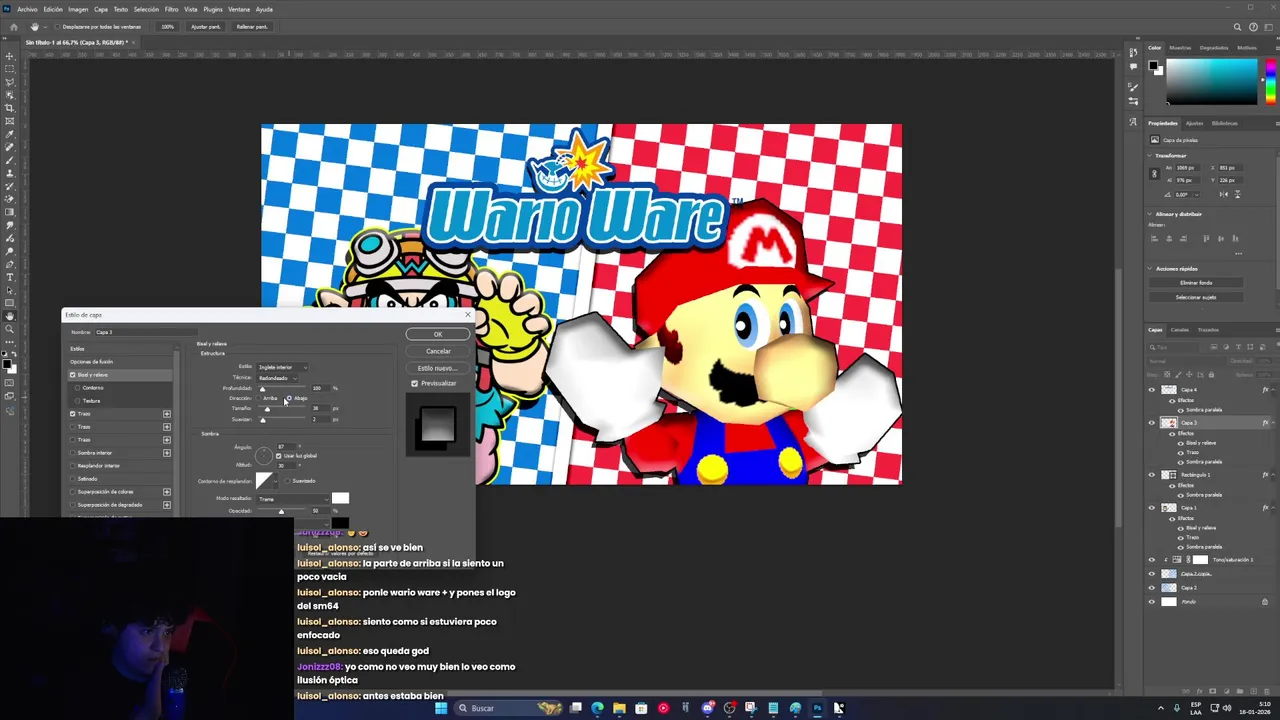The width and height of the screenshot is (1280, 720).
Task: Select the Arriba direction radio button
Action: coord(260,398)
